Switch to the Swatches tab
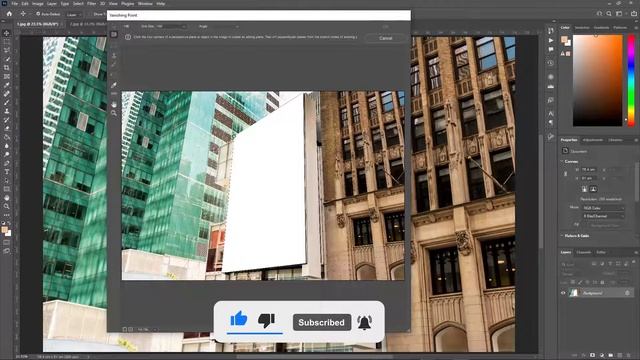This screenshot has height=360, width=640. pyautogui.click(x=582, y=28)
